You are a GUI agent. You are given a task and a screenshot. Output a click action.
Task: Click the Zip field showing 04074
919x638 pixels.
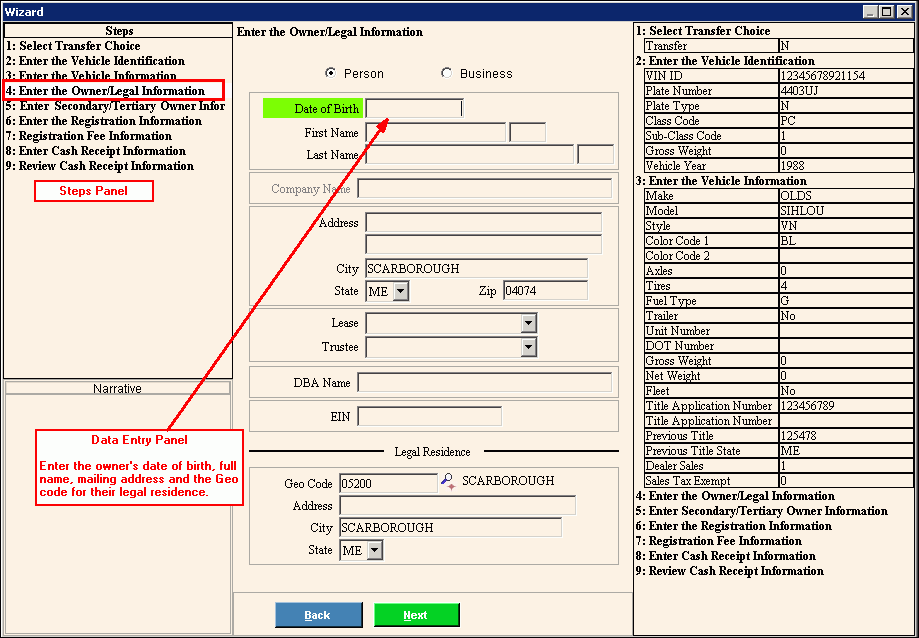point(545,291)
